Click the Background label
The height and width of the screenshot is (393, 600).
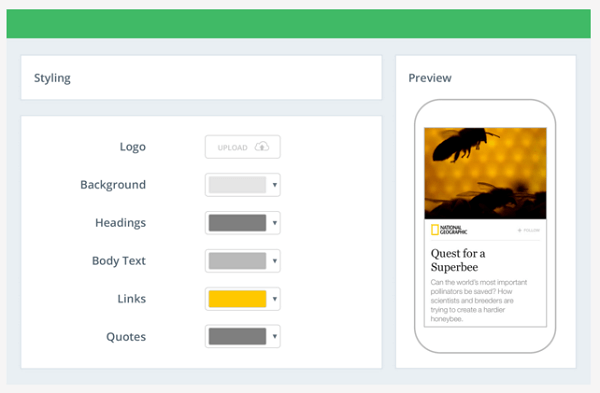point(113,185)
